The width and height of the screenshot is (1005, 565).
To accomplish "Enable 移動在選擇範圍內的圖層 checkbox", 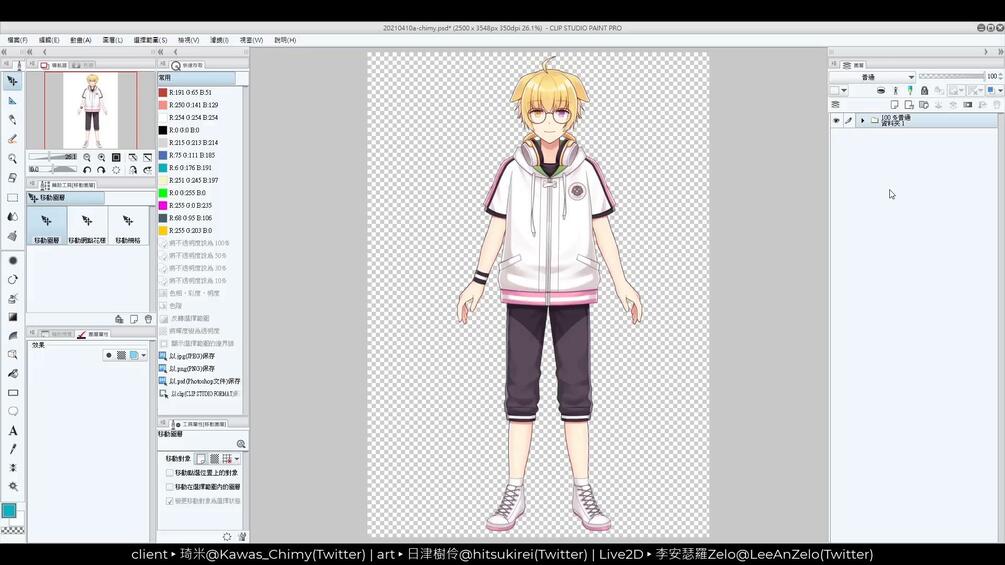I will point(169,487).
